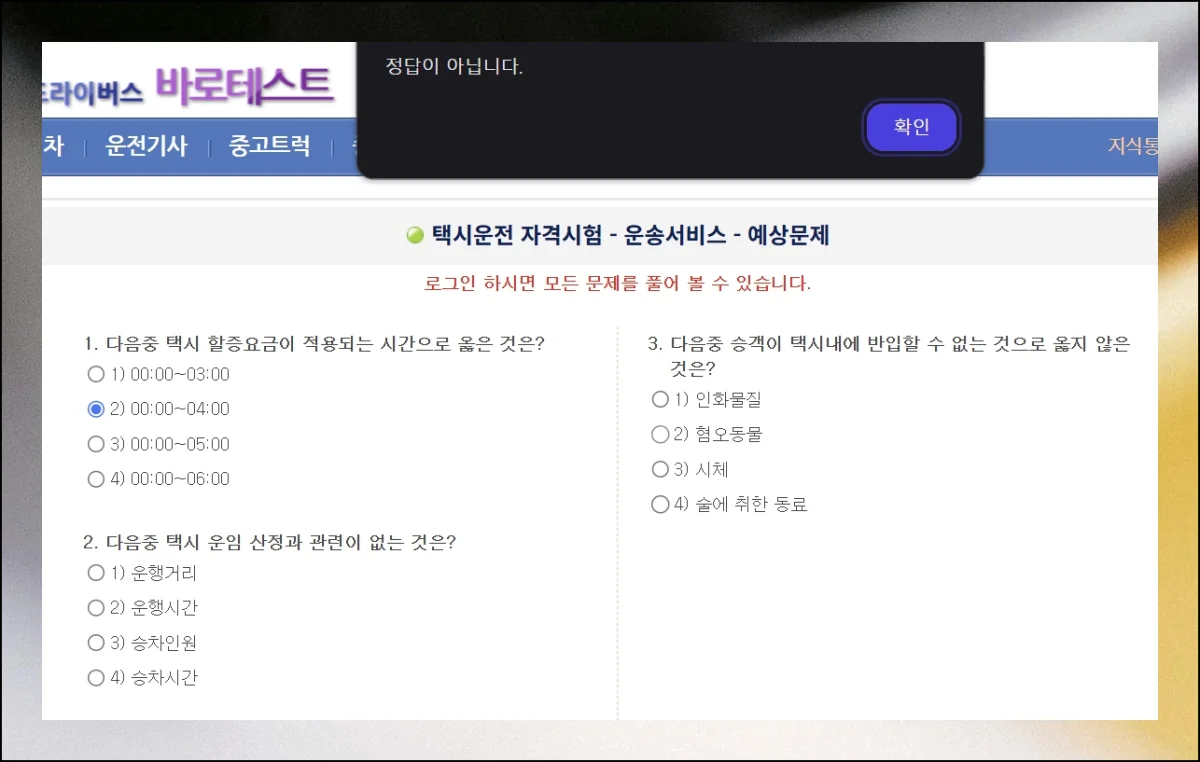1200x762 pixels.
Task: Open the 중고트럭 menu item
Action: tap(269, 146)
